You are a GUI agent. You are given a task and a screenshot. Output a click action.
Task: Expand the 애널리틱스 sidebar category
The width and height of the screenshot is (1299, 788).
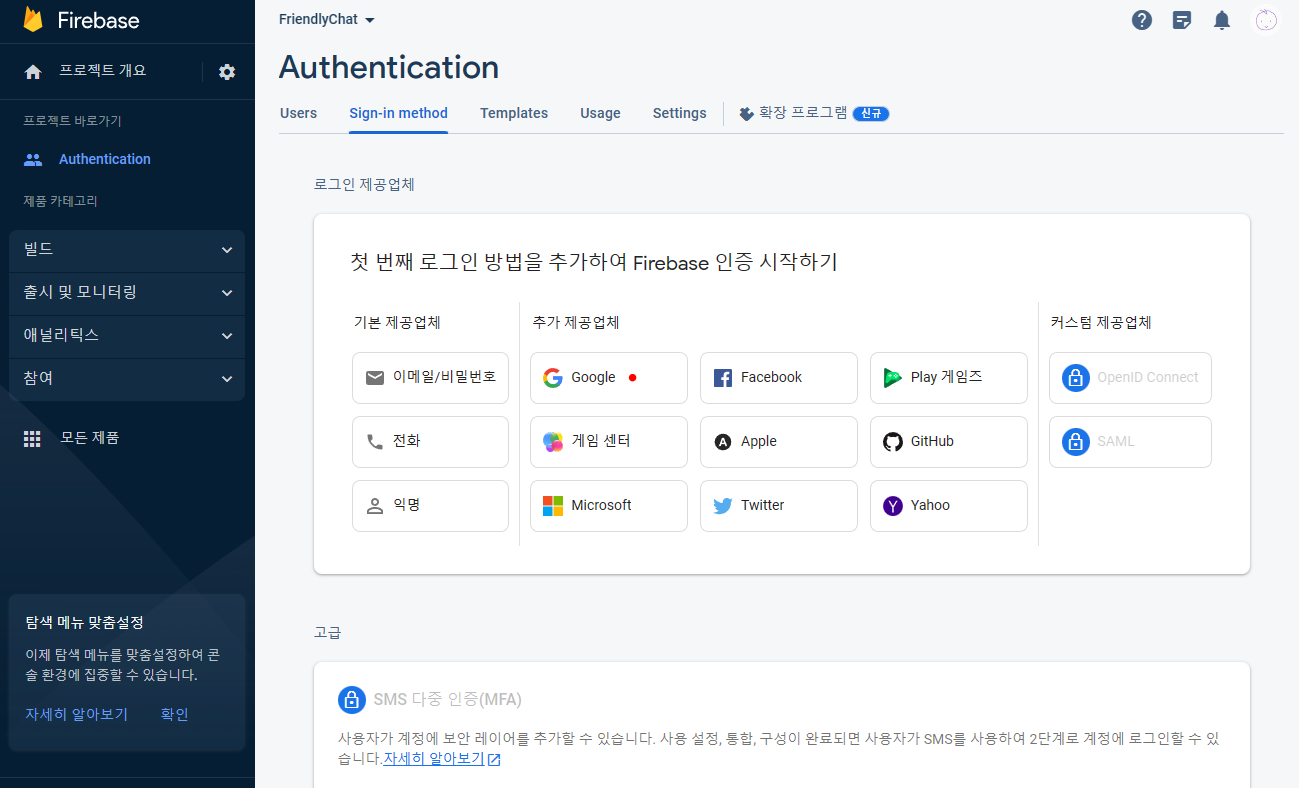127,336
